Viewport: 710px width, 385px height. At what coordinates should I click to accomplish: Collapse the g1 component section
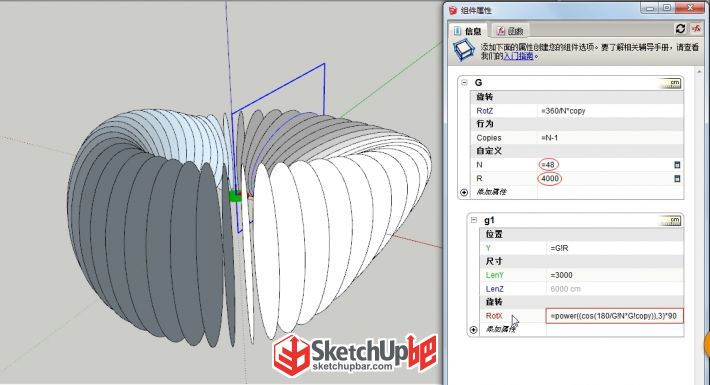pyautogui.click(x=474, y=220)
